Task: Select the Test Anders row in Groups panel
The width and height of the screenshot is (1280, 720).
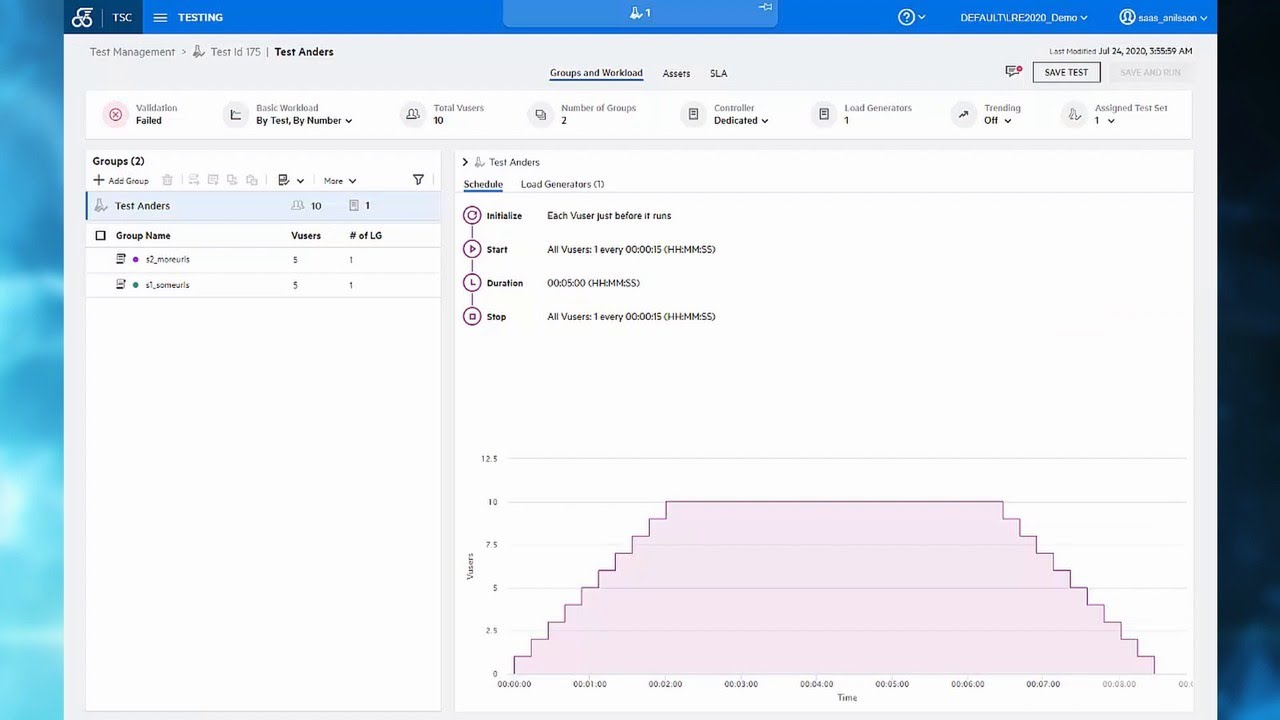Action: 263,206
